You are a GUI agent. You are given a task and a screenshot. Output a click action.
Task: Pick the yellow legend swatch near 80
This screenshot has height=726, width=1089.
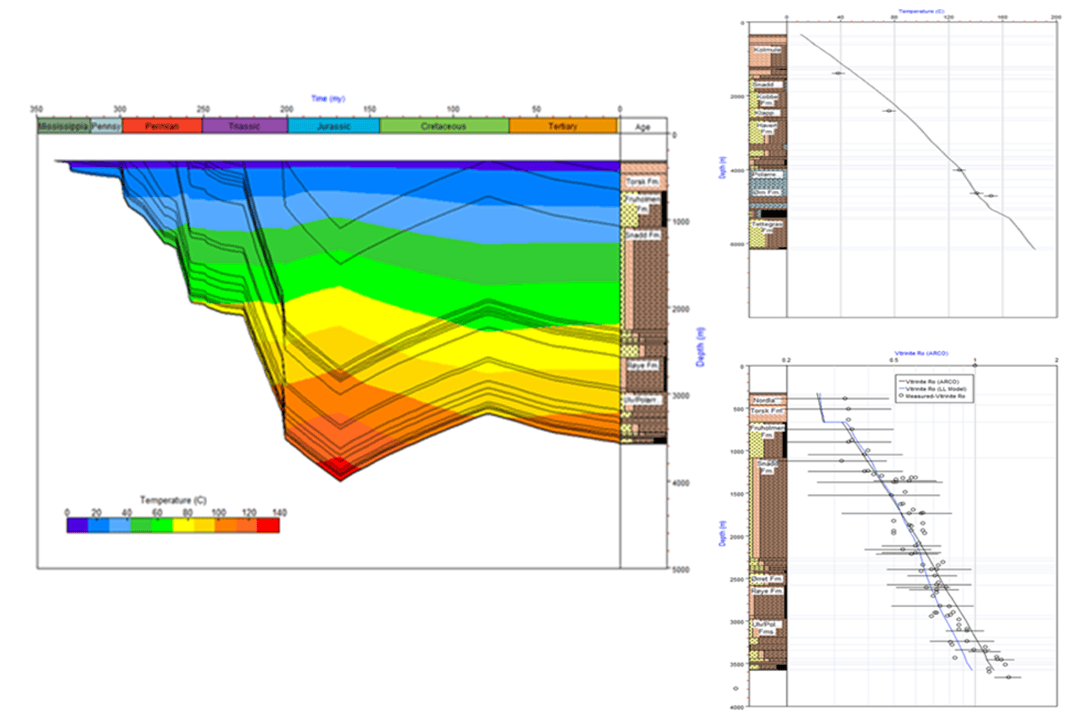pyautogui.click(x=183, y=526)
